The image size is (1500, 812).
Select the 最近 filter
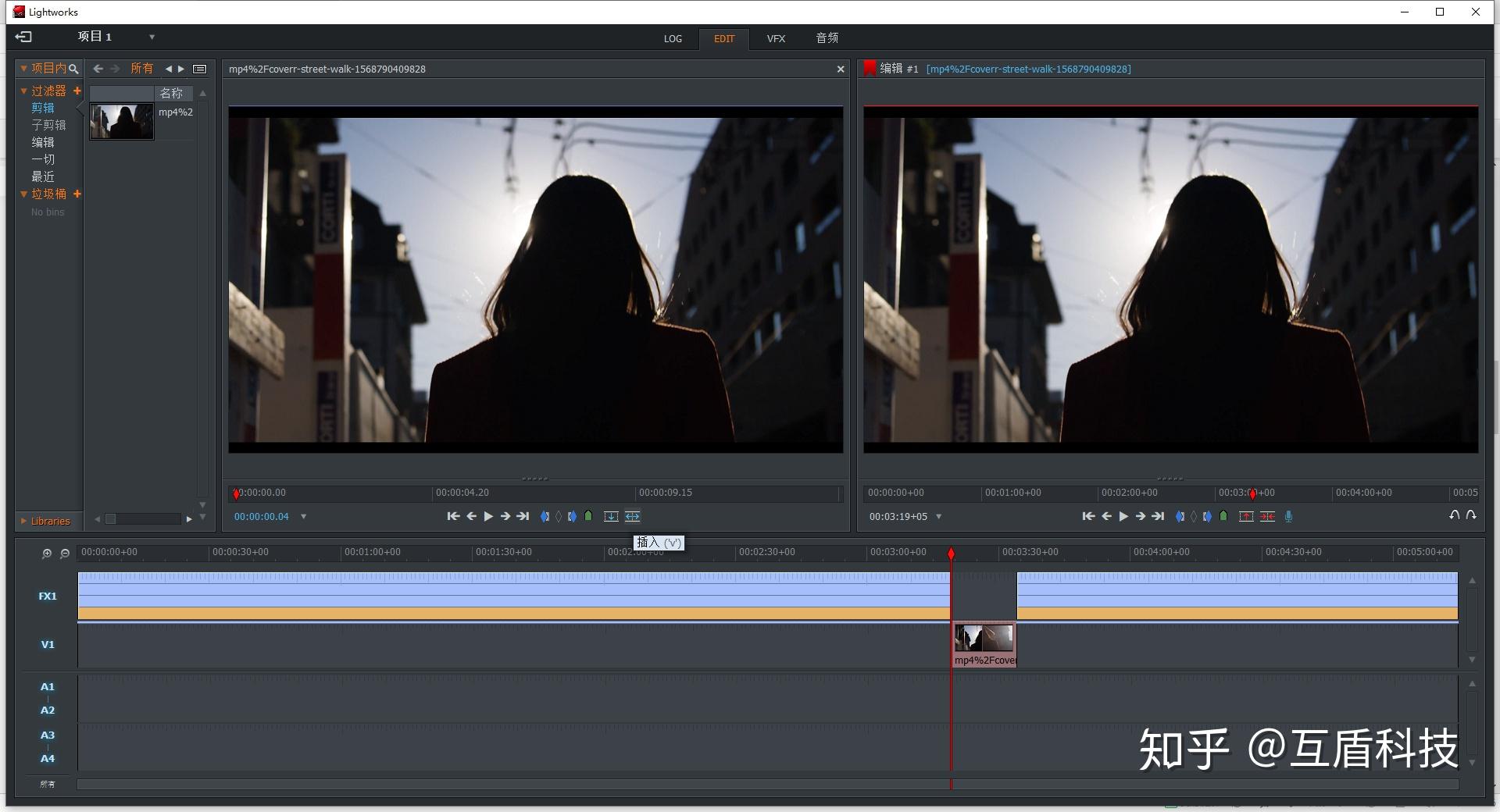tap(43, 176)
